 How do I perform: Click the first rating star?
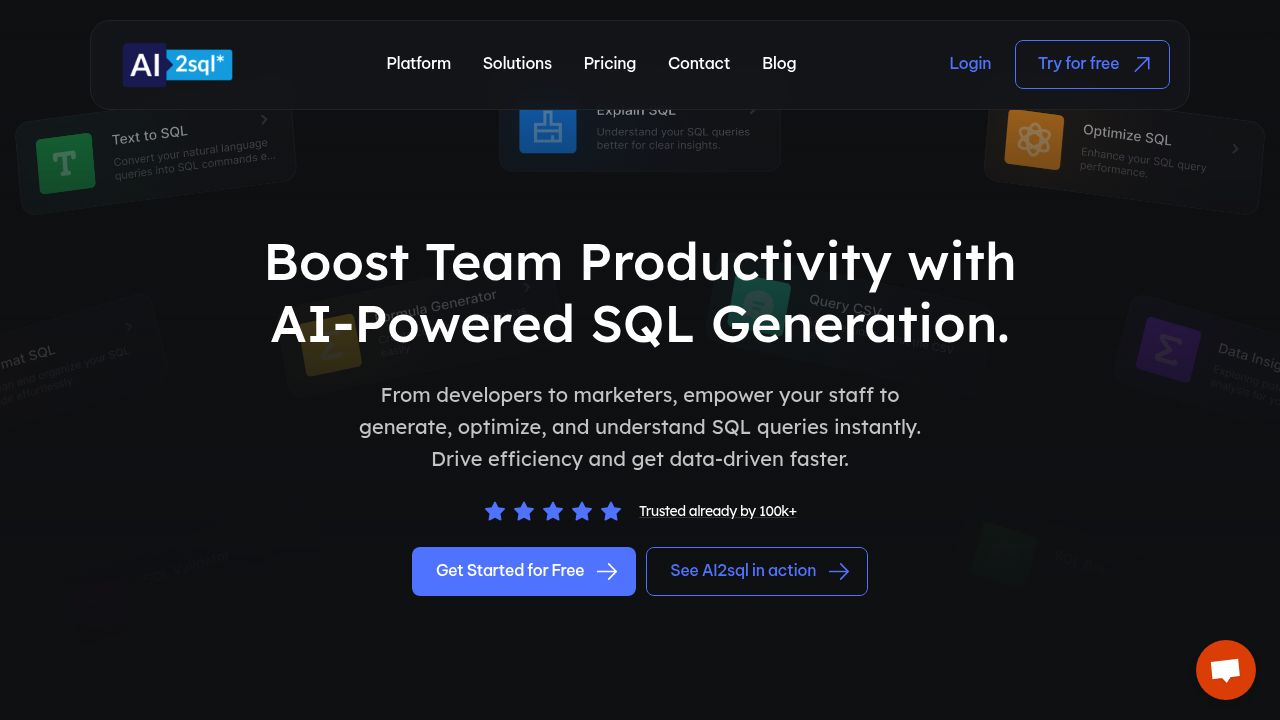tap(495, 511)
